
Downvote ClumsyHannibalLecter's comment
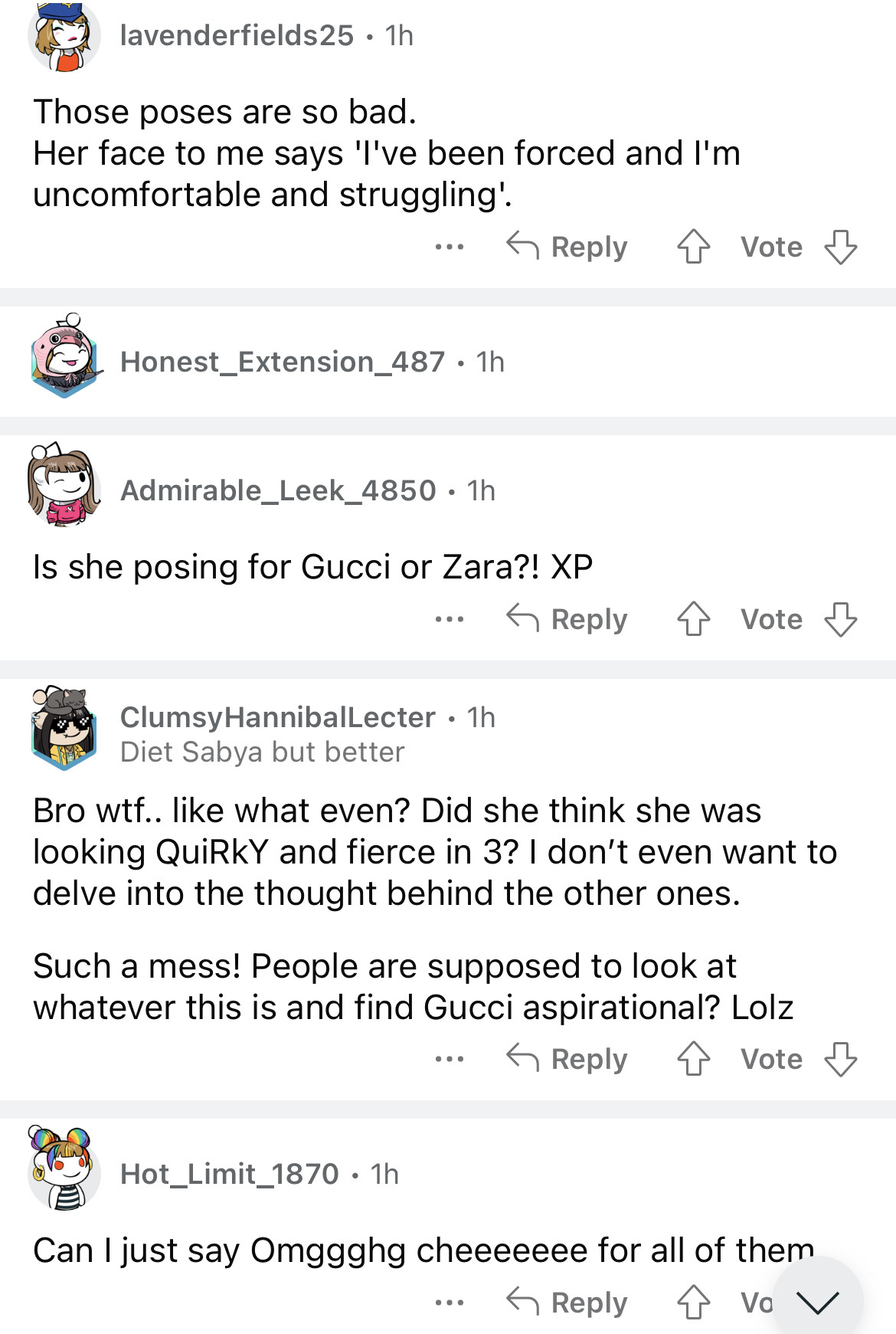click(x=840, y=1059)
